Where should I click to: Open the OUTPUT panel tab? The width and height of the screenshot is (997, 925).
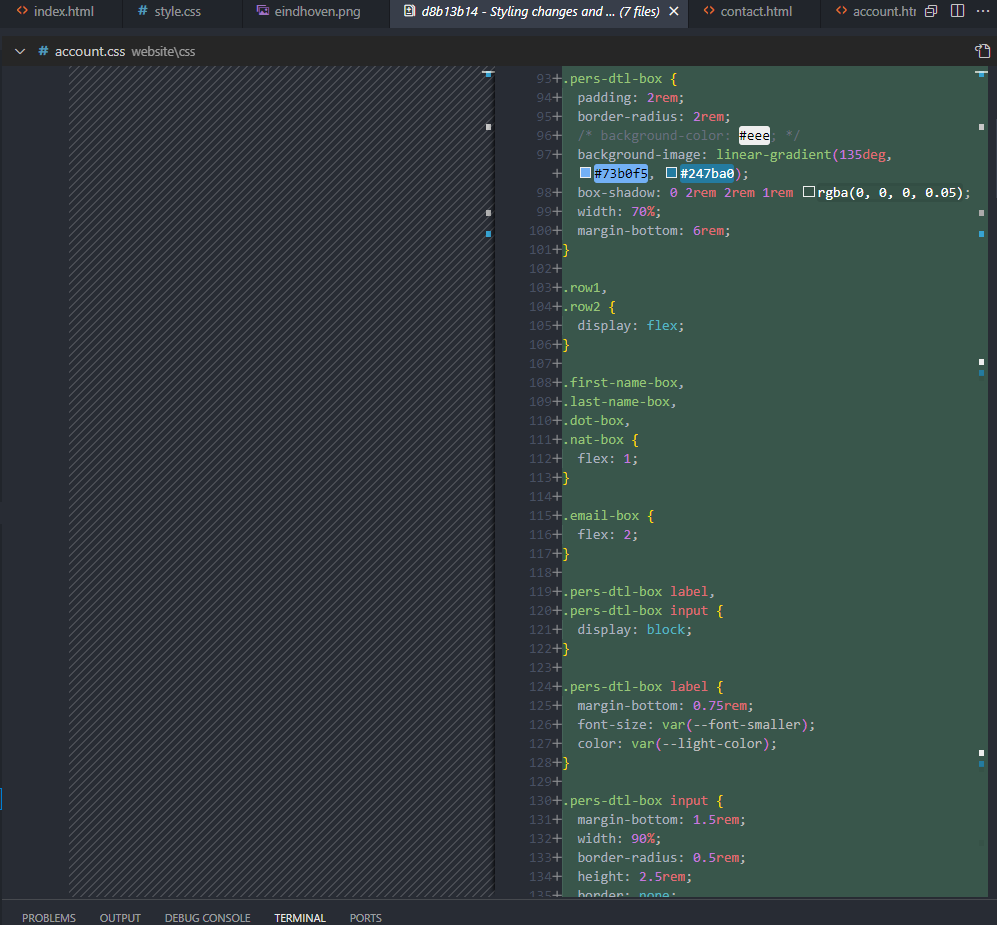[x=120, y=917]
